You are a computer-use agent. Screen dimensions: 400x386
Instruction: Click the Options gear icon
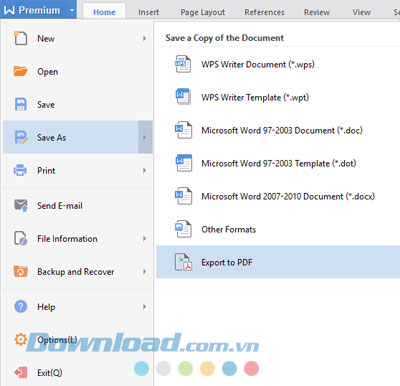tap(20, 339)
